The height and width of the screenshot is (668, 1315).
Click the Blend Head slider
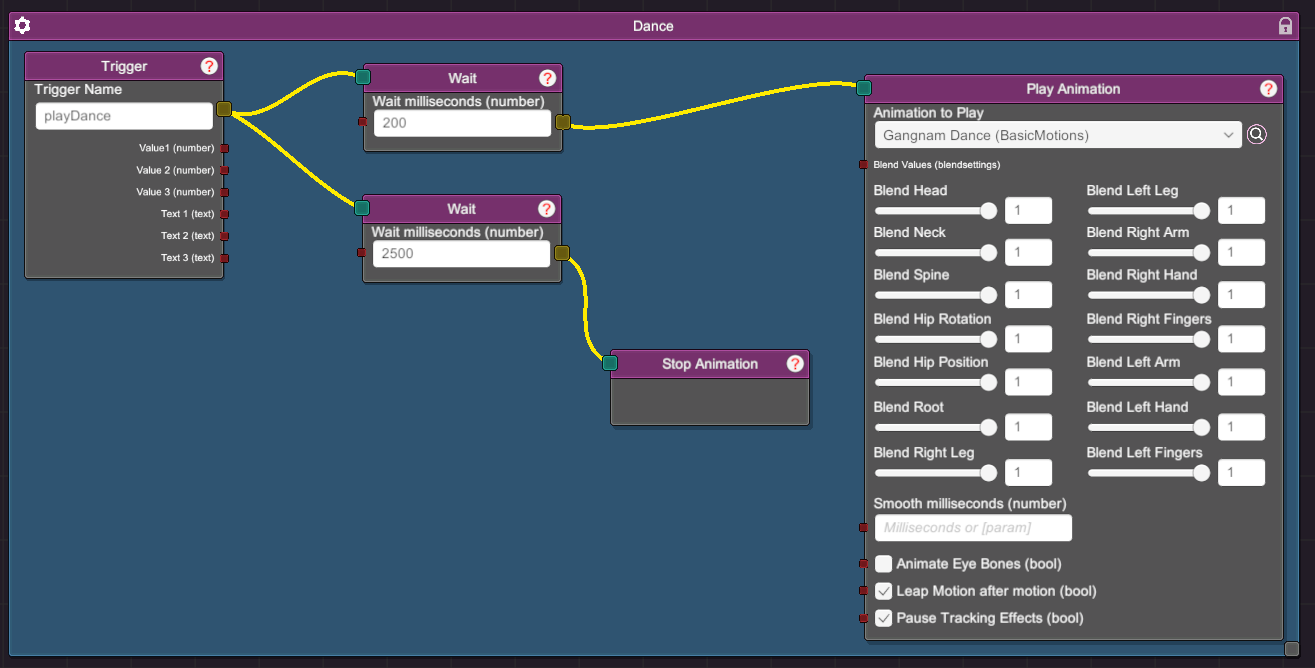[936, 211]
